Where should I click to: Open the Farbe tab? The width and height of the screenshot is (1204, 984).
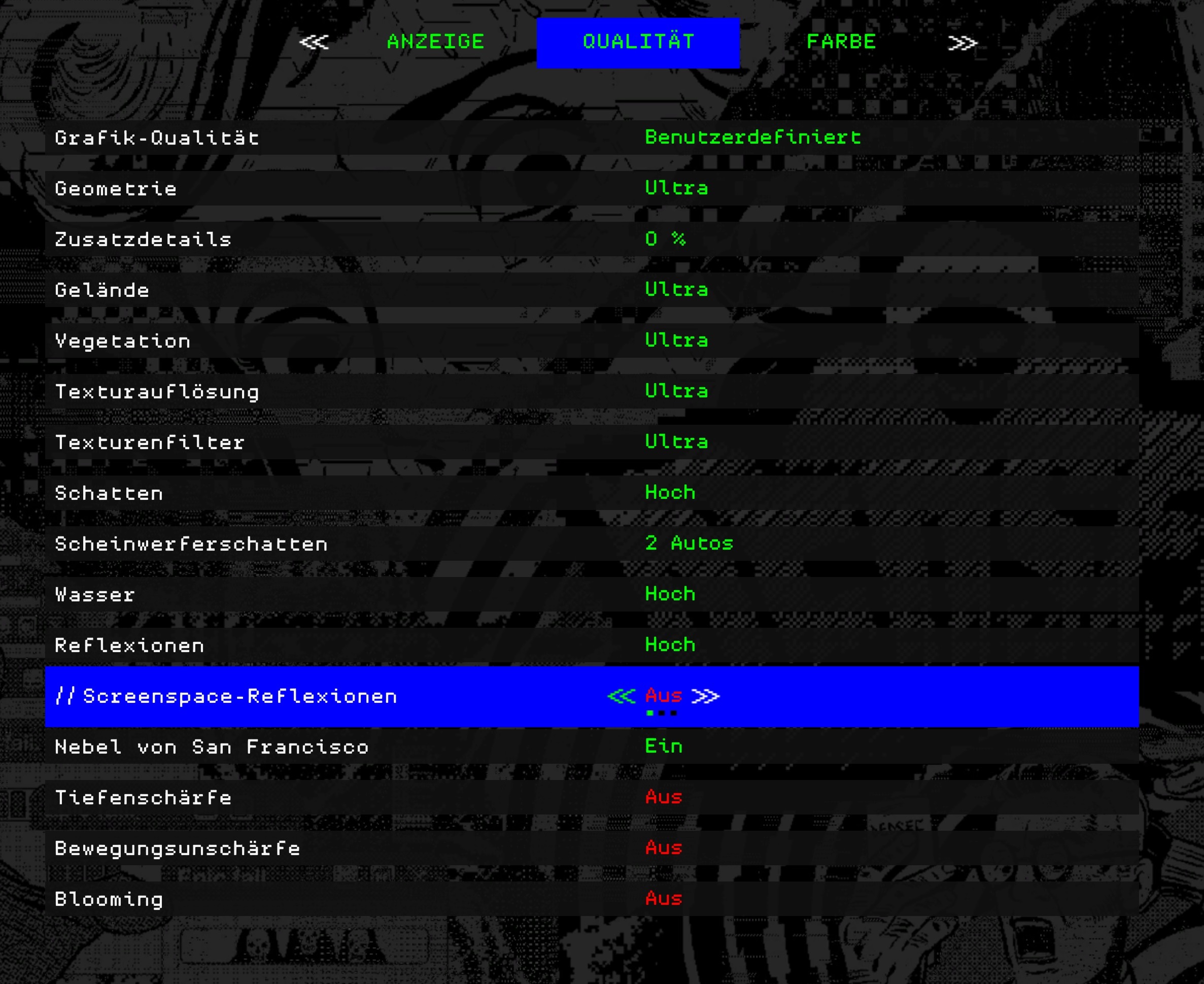click(841, 42)
